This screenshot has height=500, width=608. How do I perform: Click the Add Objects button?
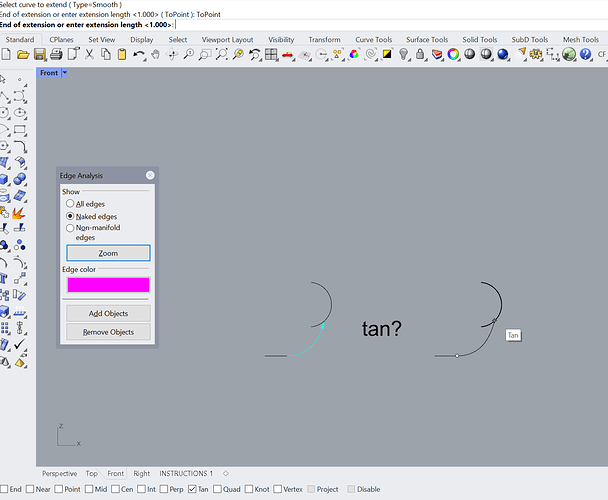[108, 313]
